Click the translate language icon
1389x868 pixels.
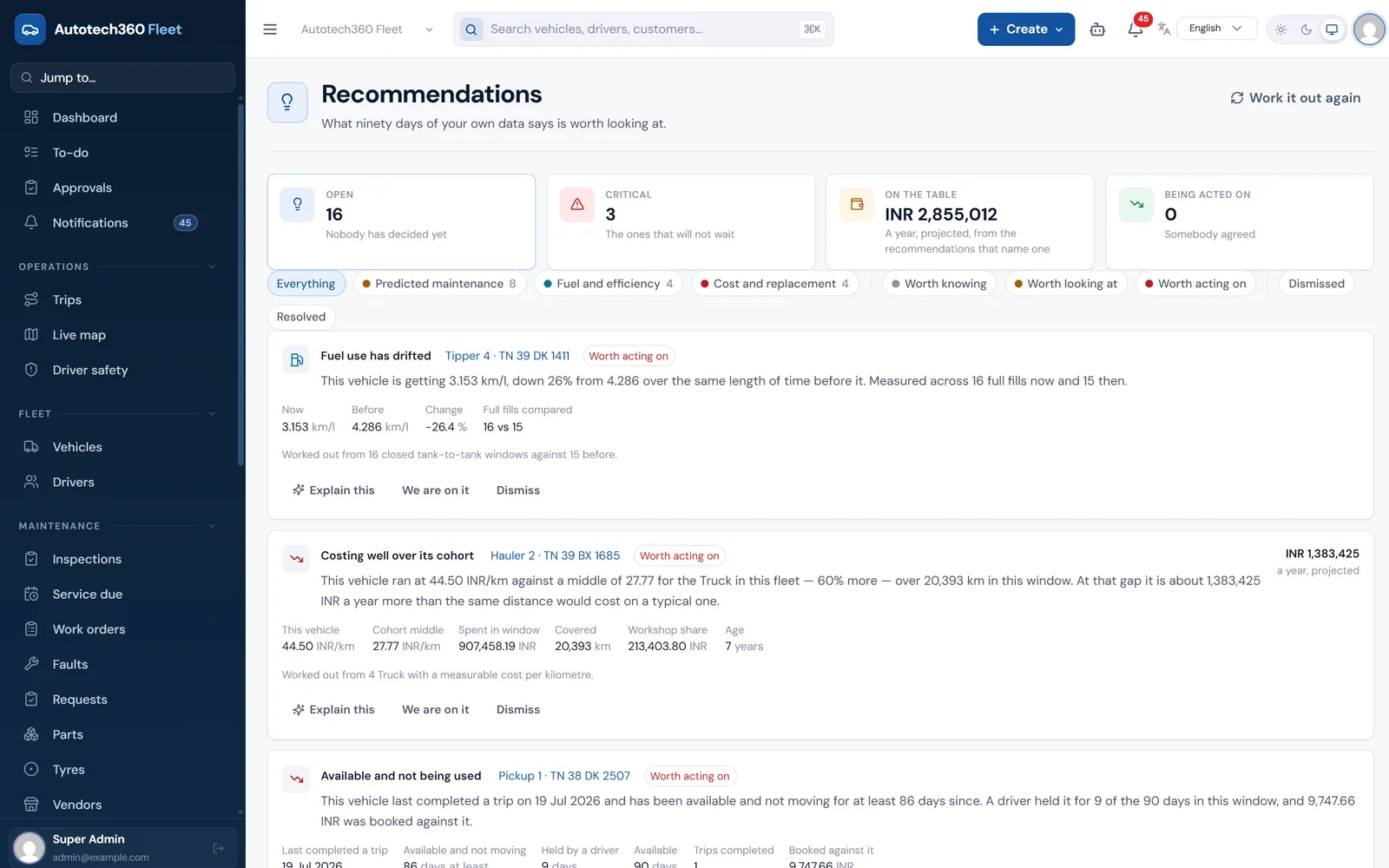click(x=1164, y=29)
